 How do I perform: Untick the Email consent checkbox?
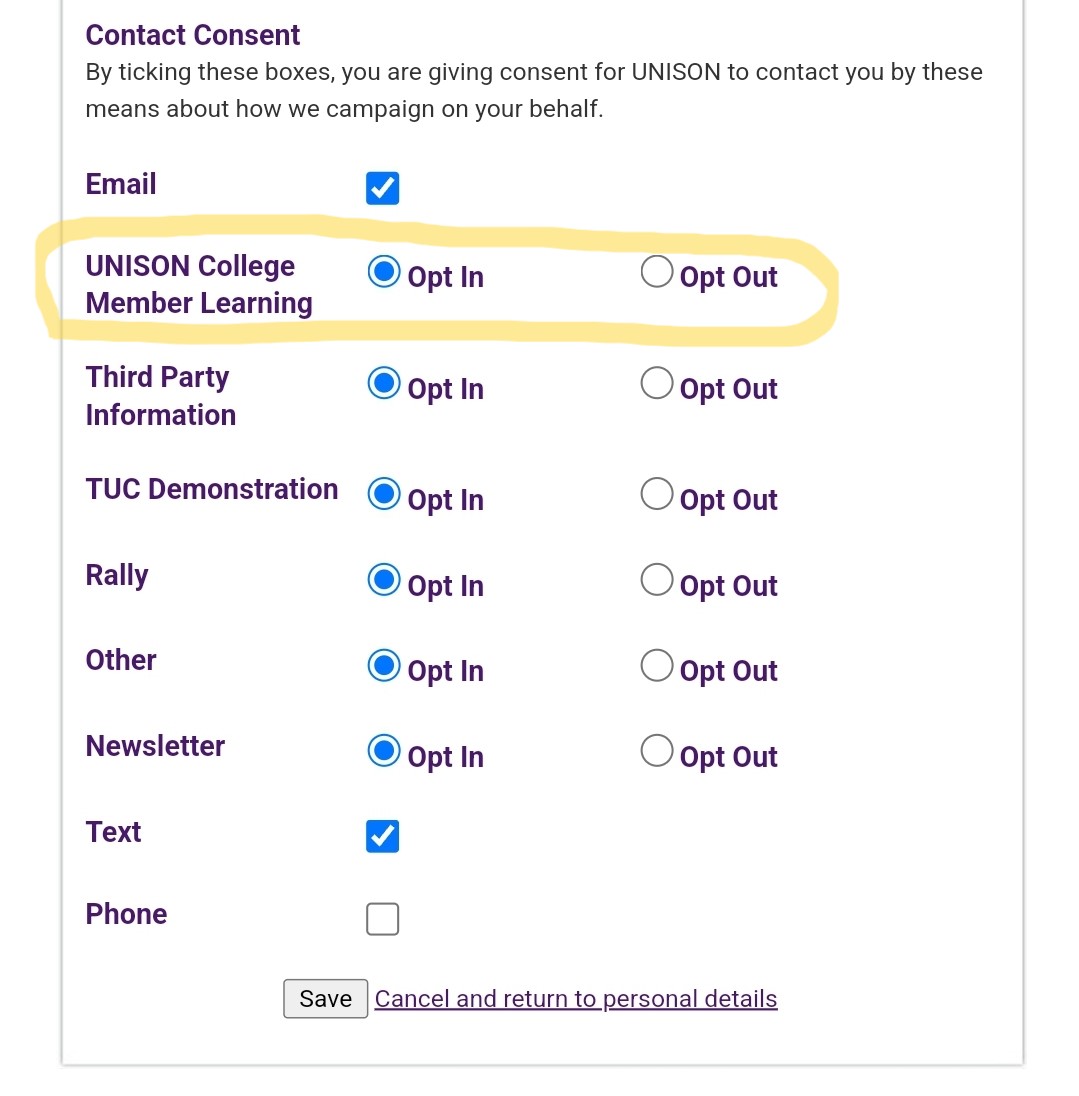coord(382,188)
